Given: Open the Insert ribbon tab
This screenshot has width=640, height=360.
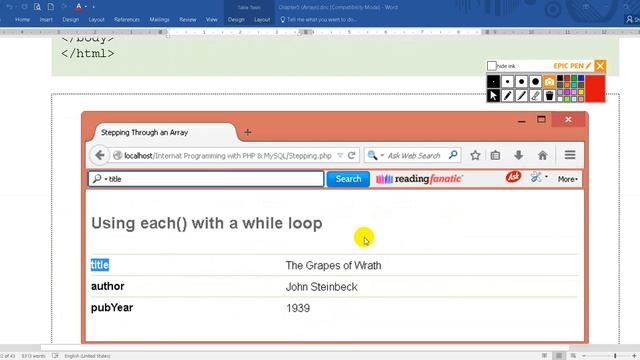Looking at the screenshot, I should [46, 20].
